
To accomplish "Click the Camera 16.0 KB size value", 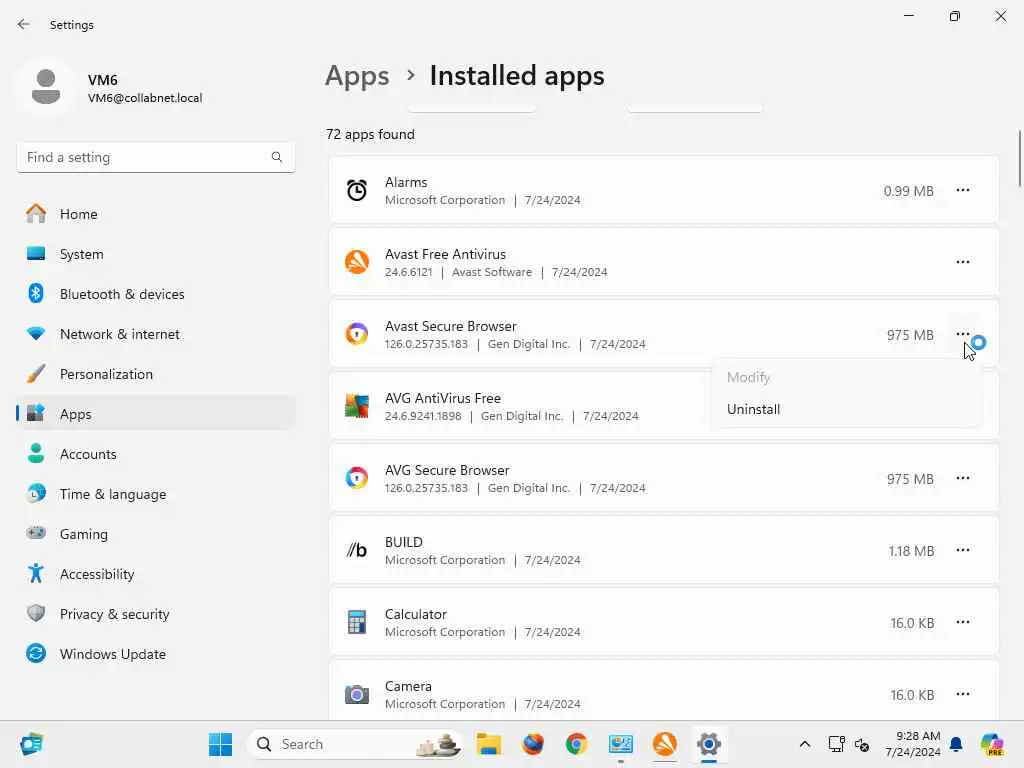I will 912,695.
